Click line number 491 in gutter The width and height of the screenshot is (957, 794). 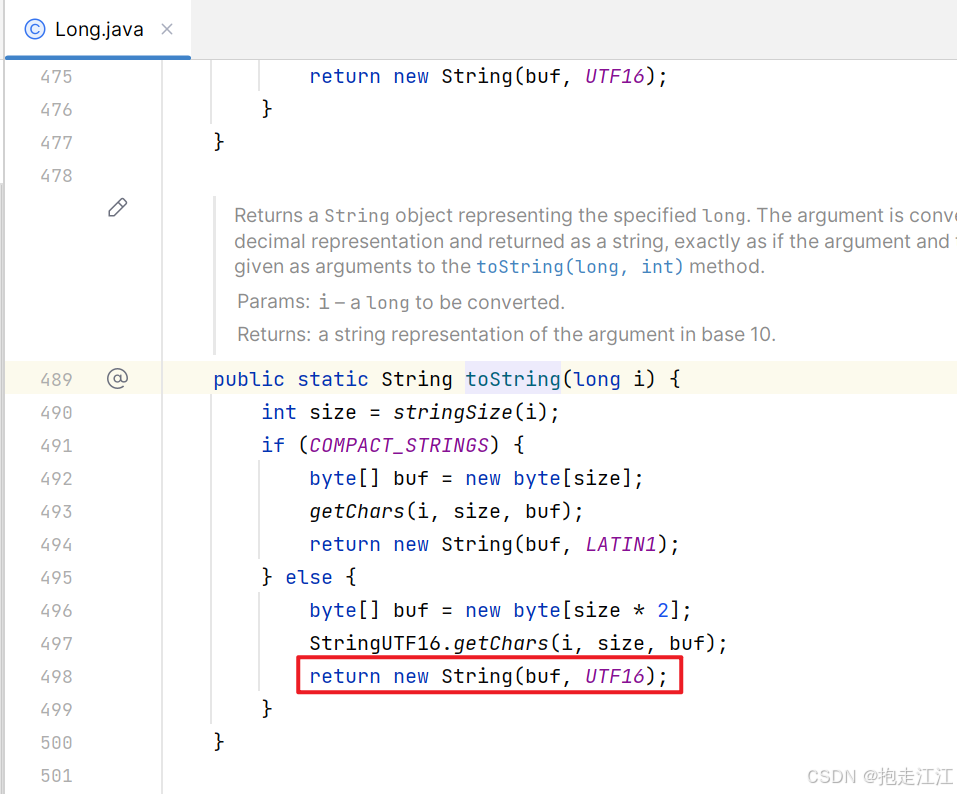tap(56, 446)
